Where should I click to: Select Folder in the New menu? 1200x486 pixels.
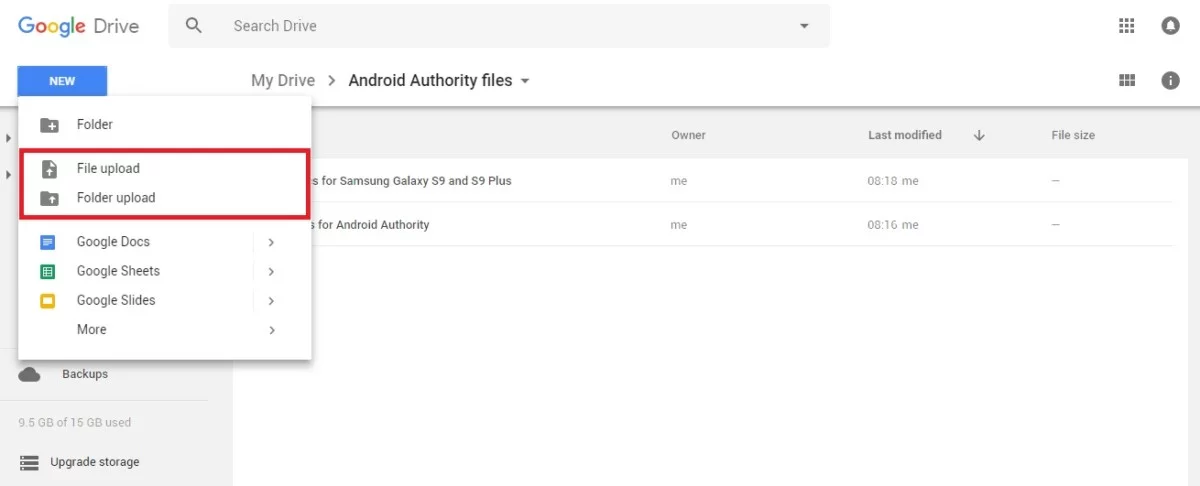click(94, 125)
